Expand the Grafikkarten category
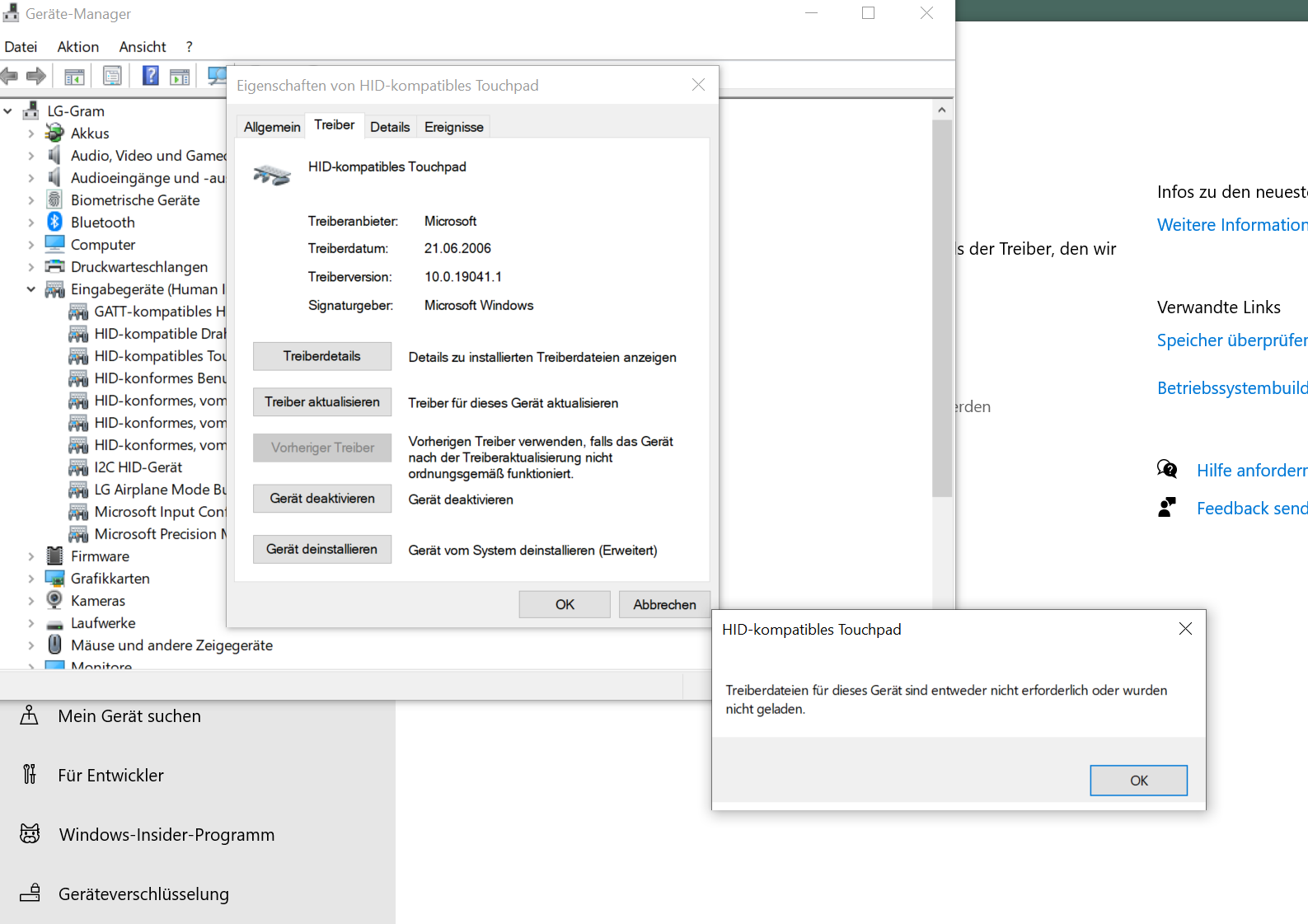This screenshot has height=924, width=1308. pos(31,578)
